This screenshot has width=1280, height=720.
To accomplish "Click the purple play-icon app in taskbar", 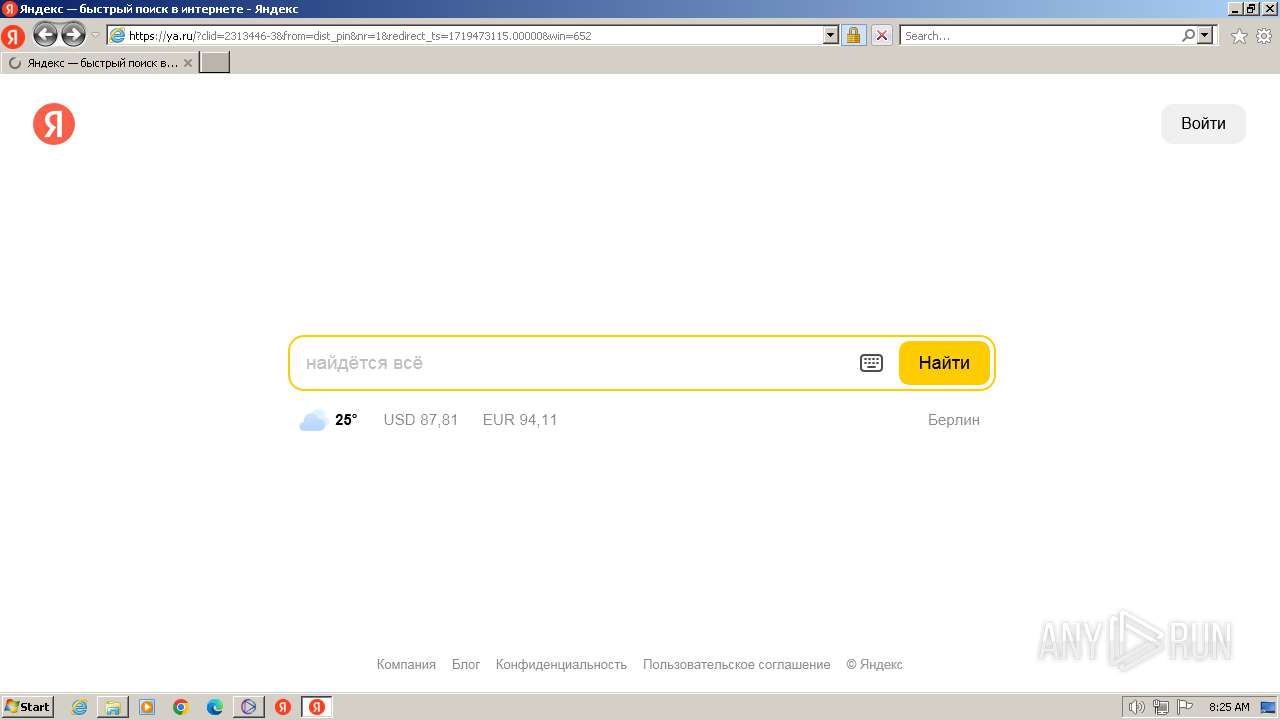I will 249,707.
